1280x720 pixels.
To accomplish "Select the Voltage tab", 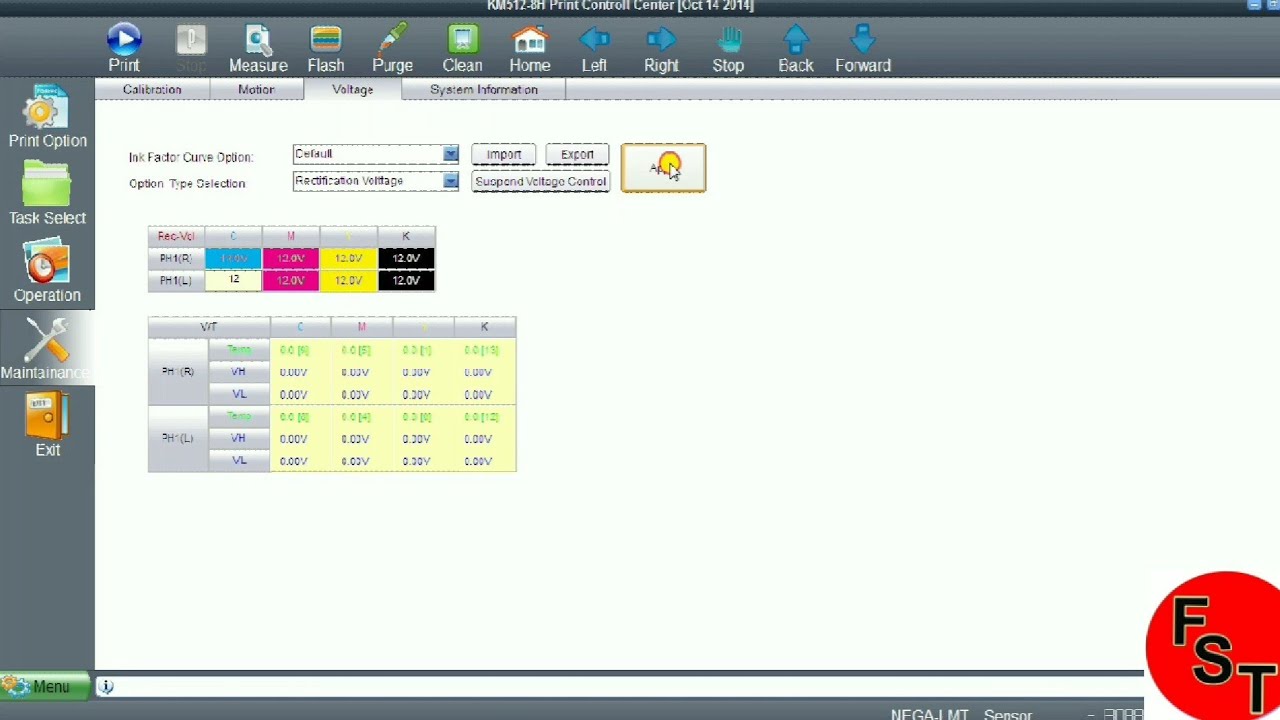I will (353, 90).
